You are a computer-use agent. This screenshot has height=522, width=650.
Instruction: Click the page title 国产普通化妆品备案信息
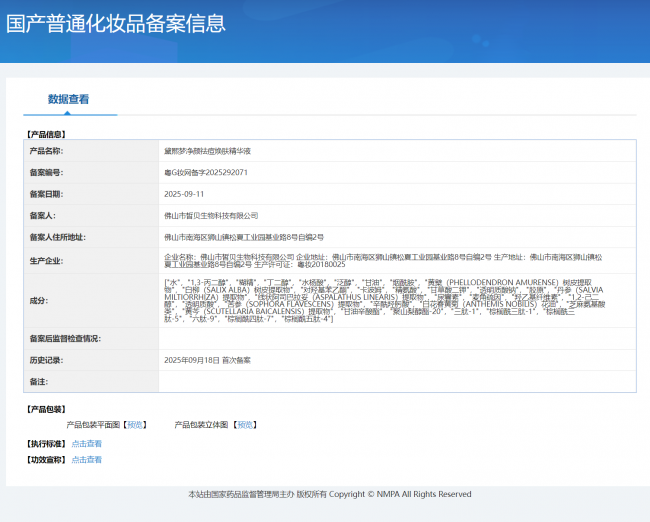coord(116,24)
